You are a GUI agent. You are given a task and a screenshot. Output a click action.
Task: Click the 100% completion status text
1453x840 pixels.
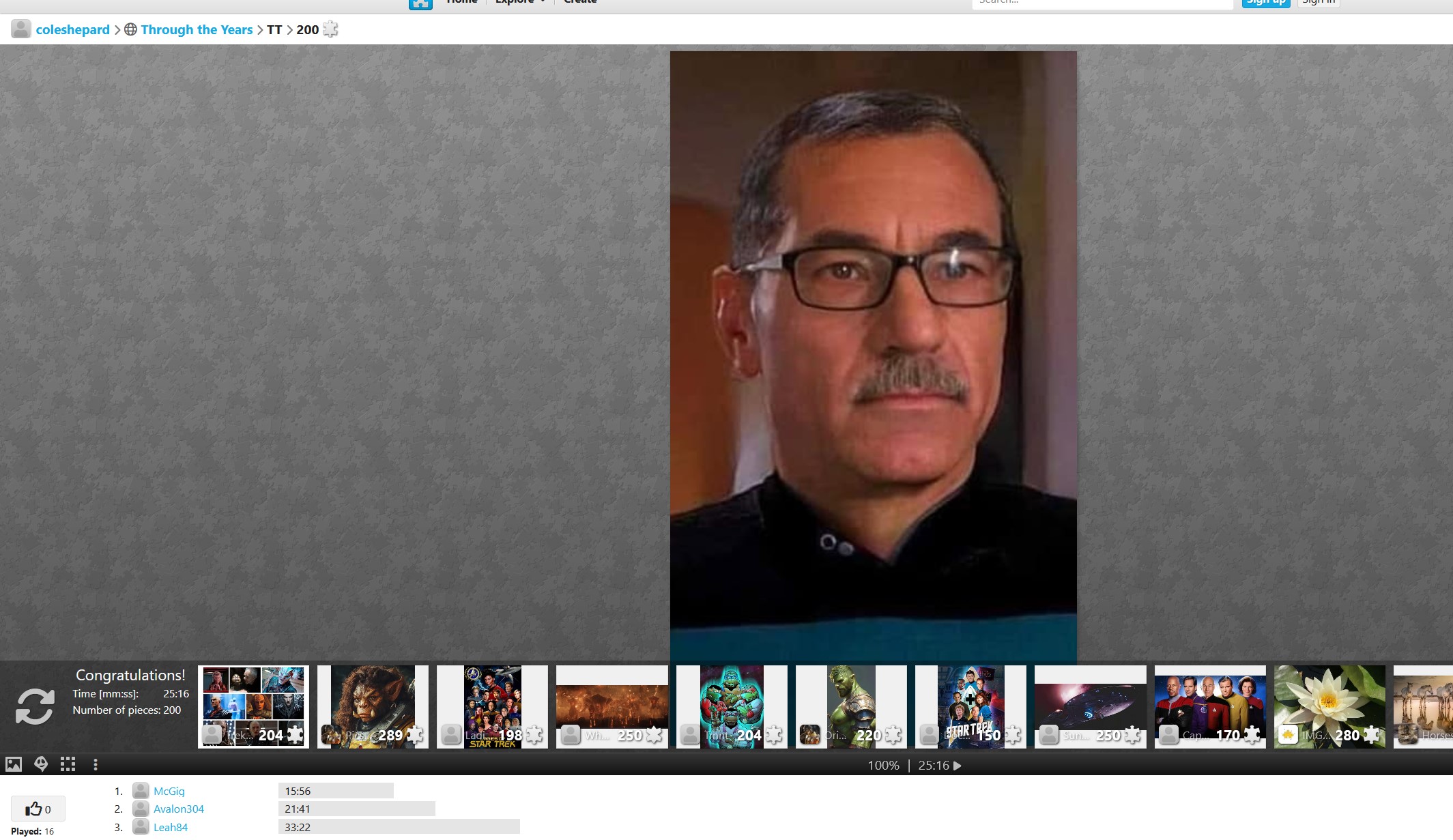coord(883,766)
